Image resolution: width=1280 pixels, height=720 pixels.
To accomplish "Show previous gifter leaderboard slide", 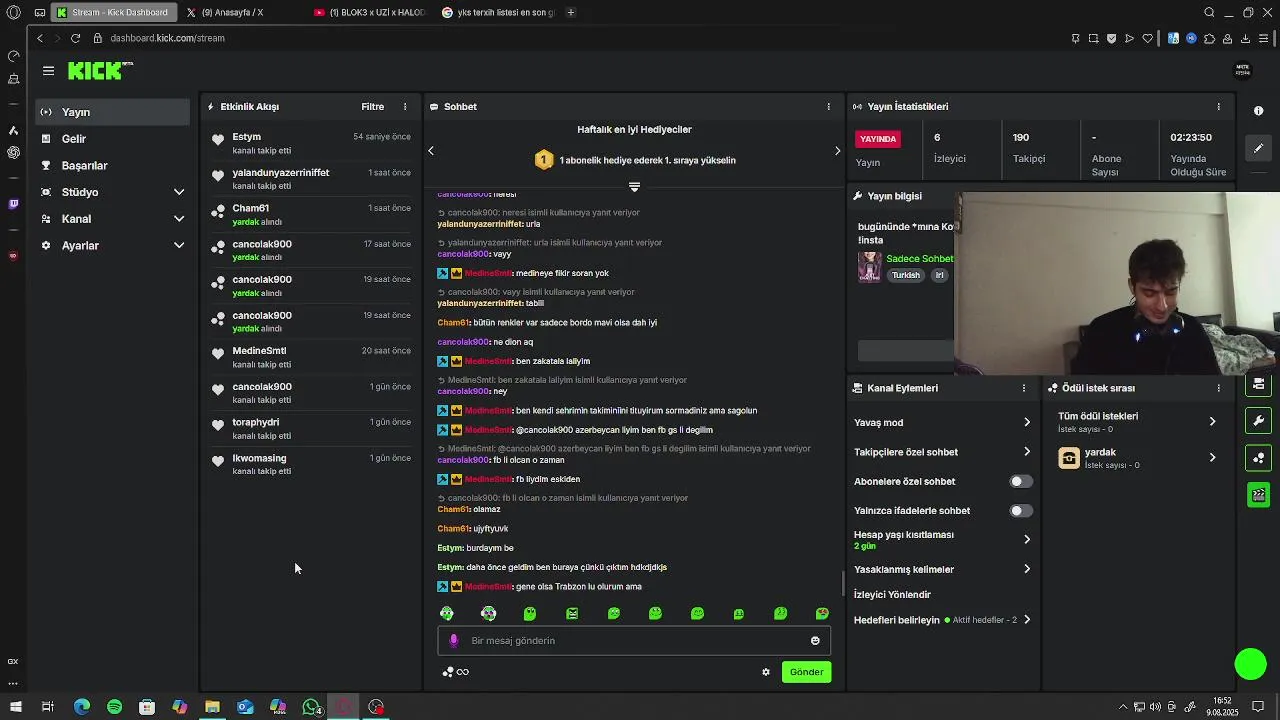I will pyautogui.click(x=431, y=151).
